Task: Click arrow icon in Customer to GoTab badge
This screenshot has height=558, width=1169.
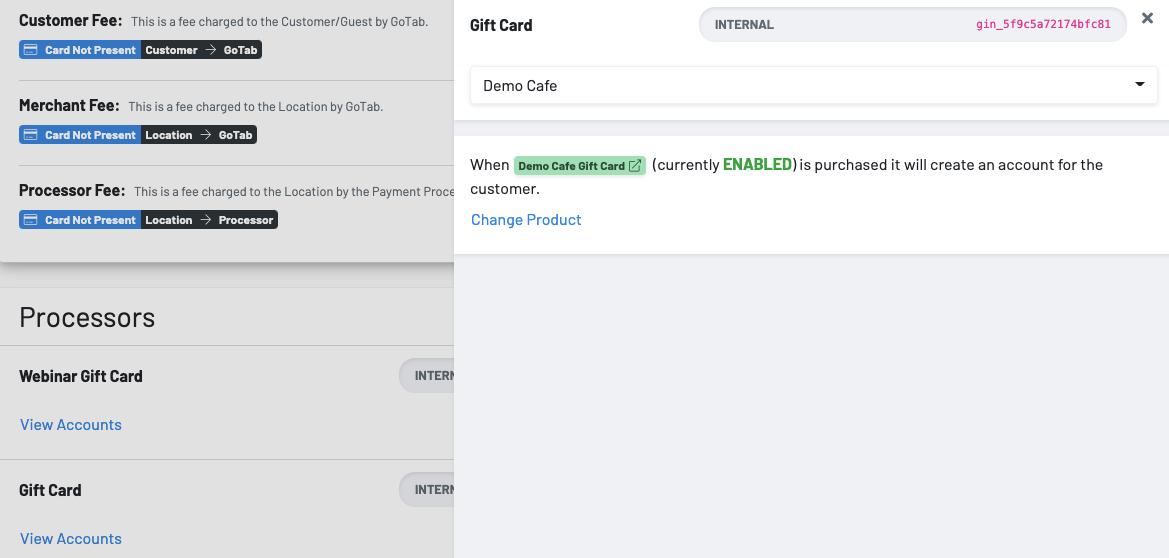Action: pos(210,50)
